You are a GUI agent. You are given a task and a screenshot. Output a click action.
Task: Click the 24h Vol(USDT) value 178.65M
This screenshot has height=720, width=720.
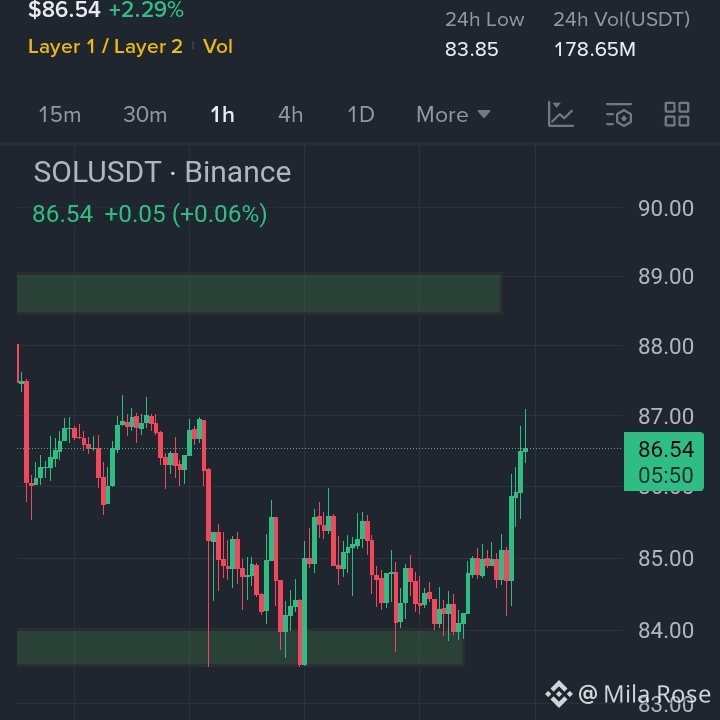point(595,49)
